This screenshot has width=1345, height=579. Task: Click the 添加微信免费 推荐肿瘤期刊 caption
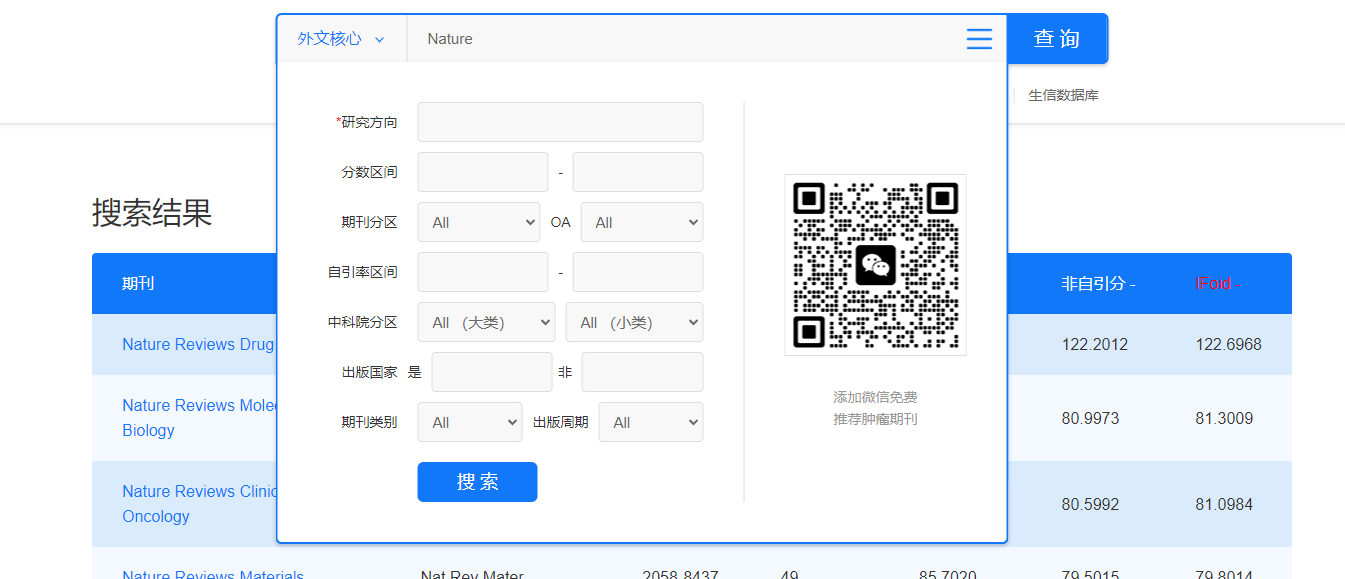875,408
